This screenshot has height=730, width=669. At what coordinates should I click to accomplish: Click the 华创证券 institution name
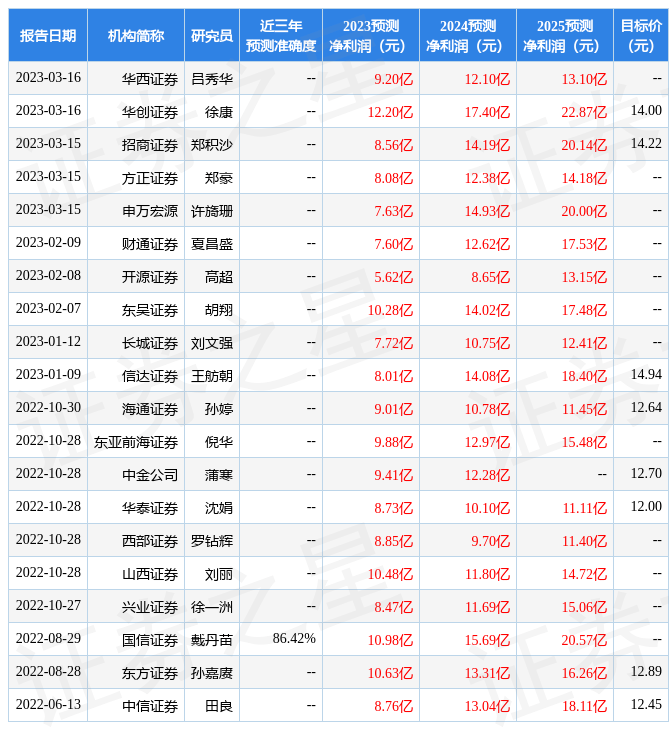[x=150, y=111]
